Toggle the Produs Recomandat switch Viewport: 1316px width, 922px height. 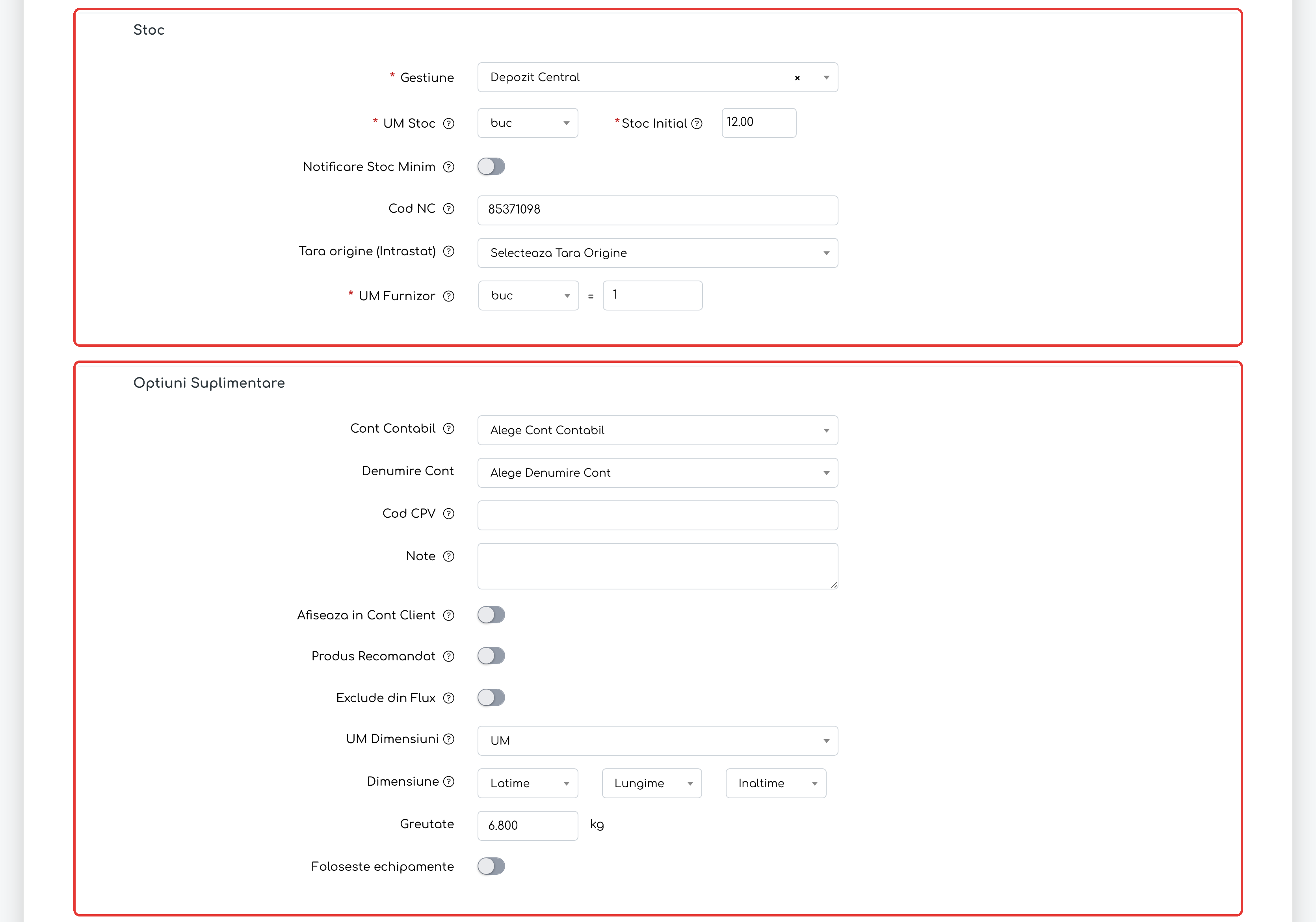[491, 656]
